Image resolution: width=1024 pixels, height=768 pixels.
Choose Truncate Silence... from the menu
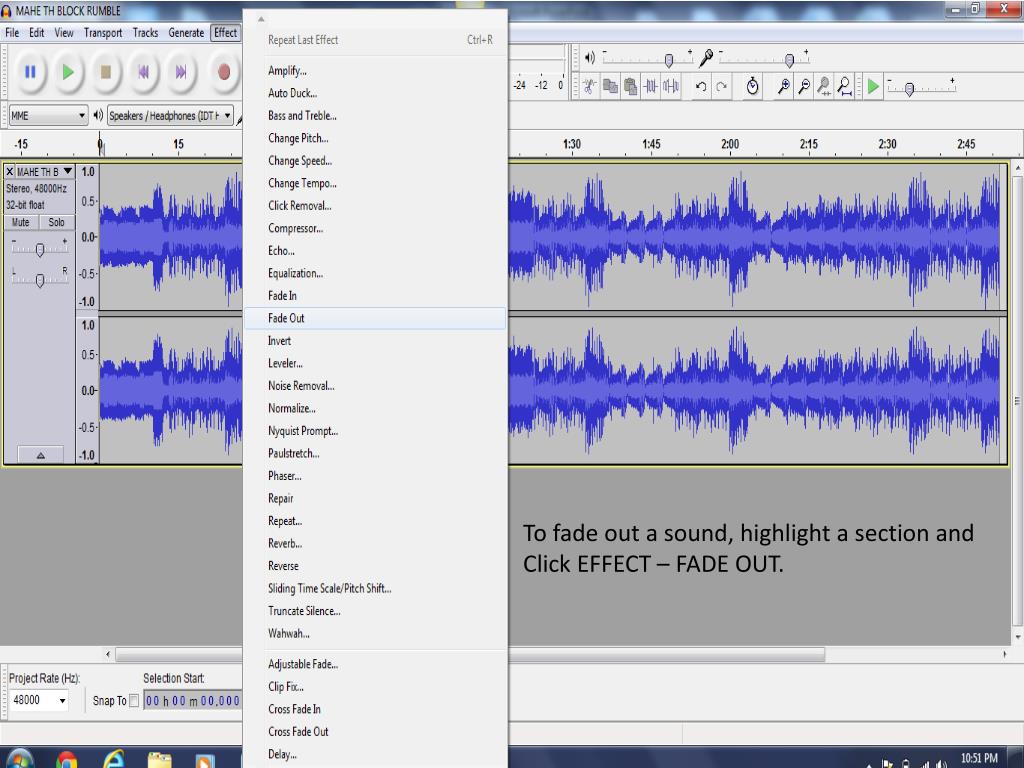[375, 611]
